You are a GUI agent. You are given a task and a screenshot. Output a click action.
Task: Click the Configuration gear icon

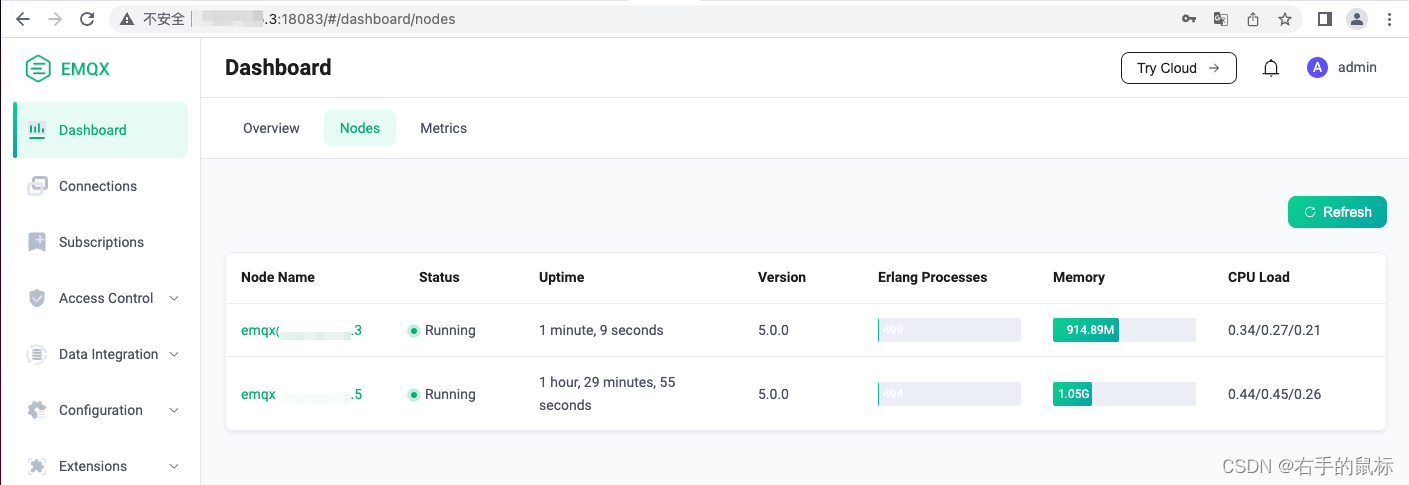[x=37, y=410]
